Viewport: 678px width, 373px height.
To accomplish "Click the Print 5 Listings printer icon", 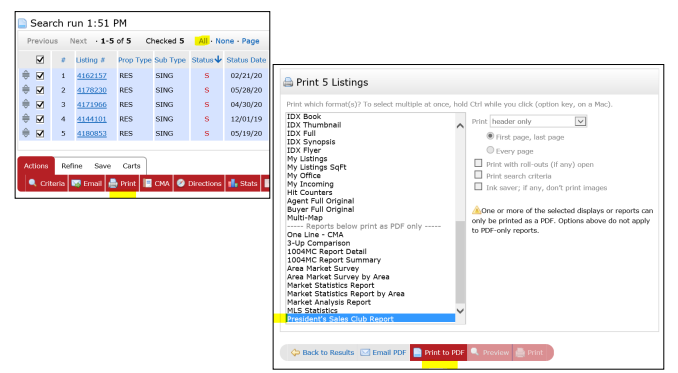I will (x=288, y=82).
